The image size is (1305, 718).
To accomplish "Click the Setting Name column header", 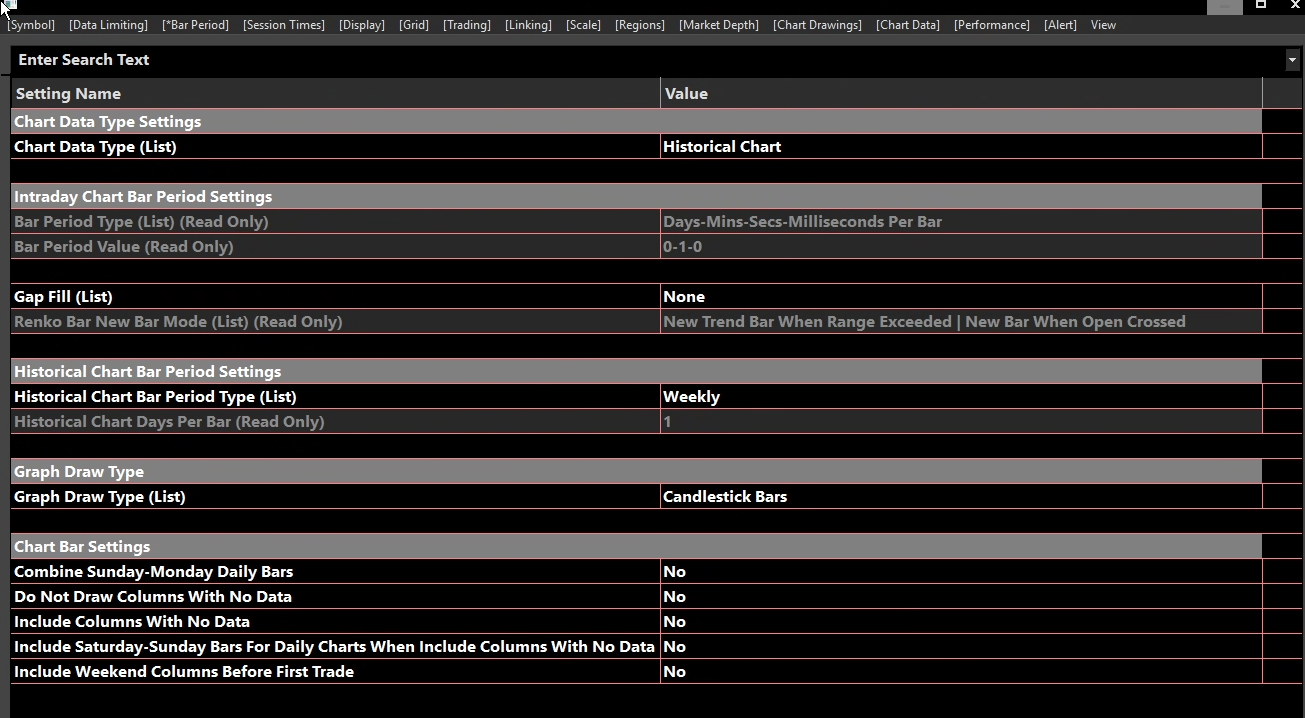I will click(335, 94).
